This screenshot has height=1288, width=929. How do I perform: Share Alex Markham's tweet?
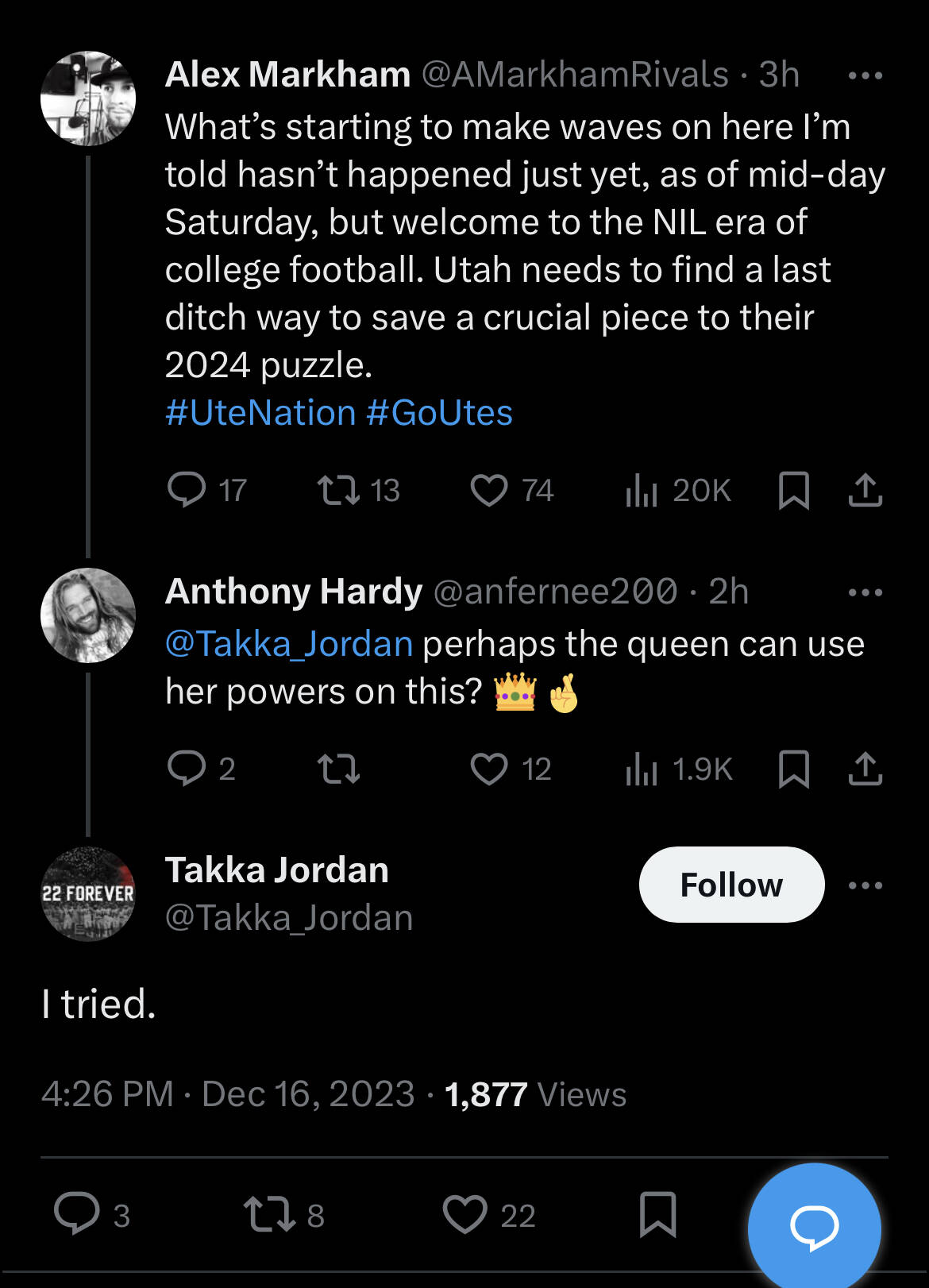point(865,489)
